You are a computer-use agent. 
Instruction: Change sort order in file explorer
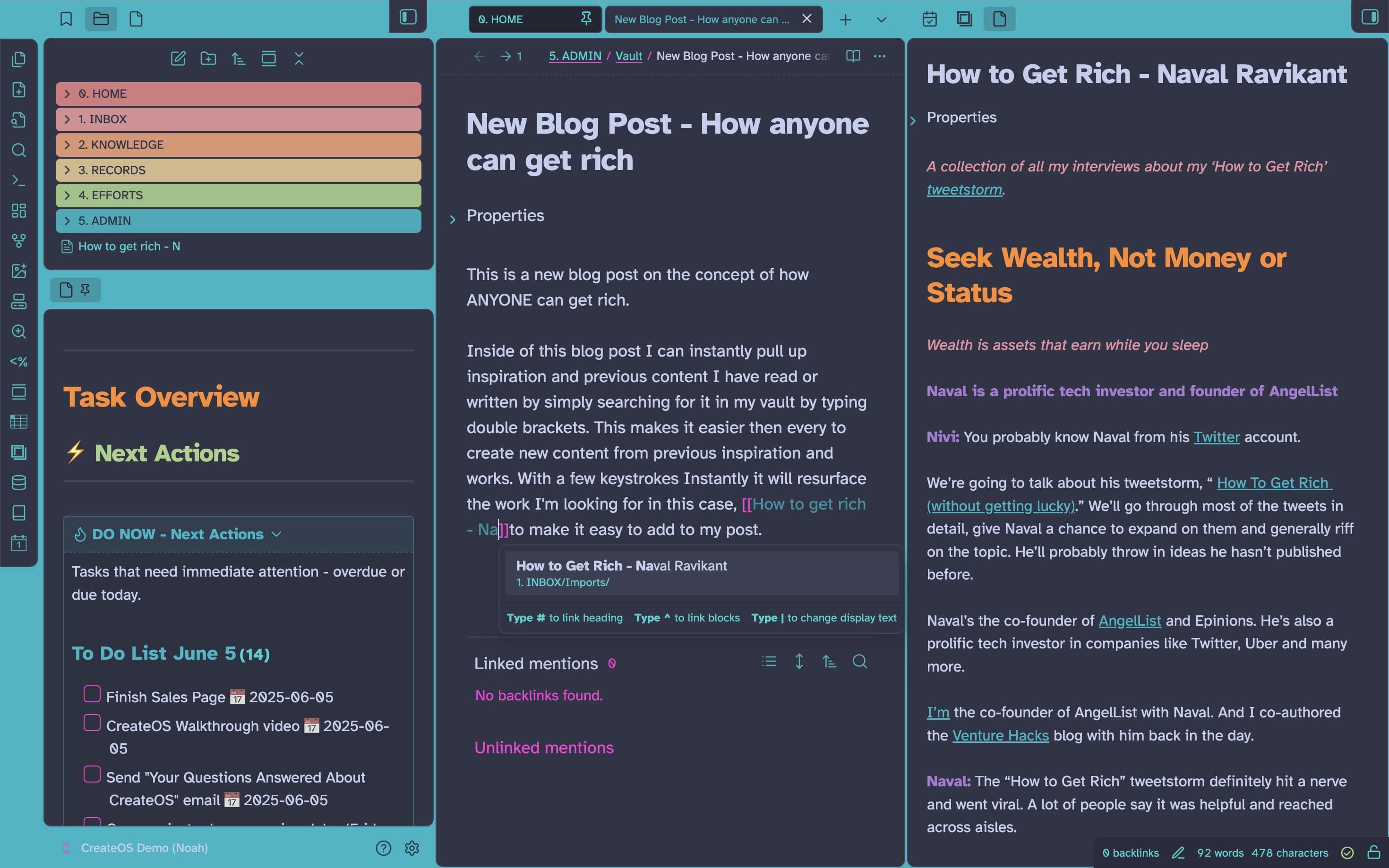[x=238, y=58]
